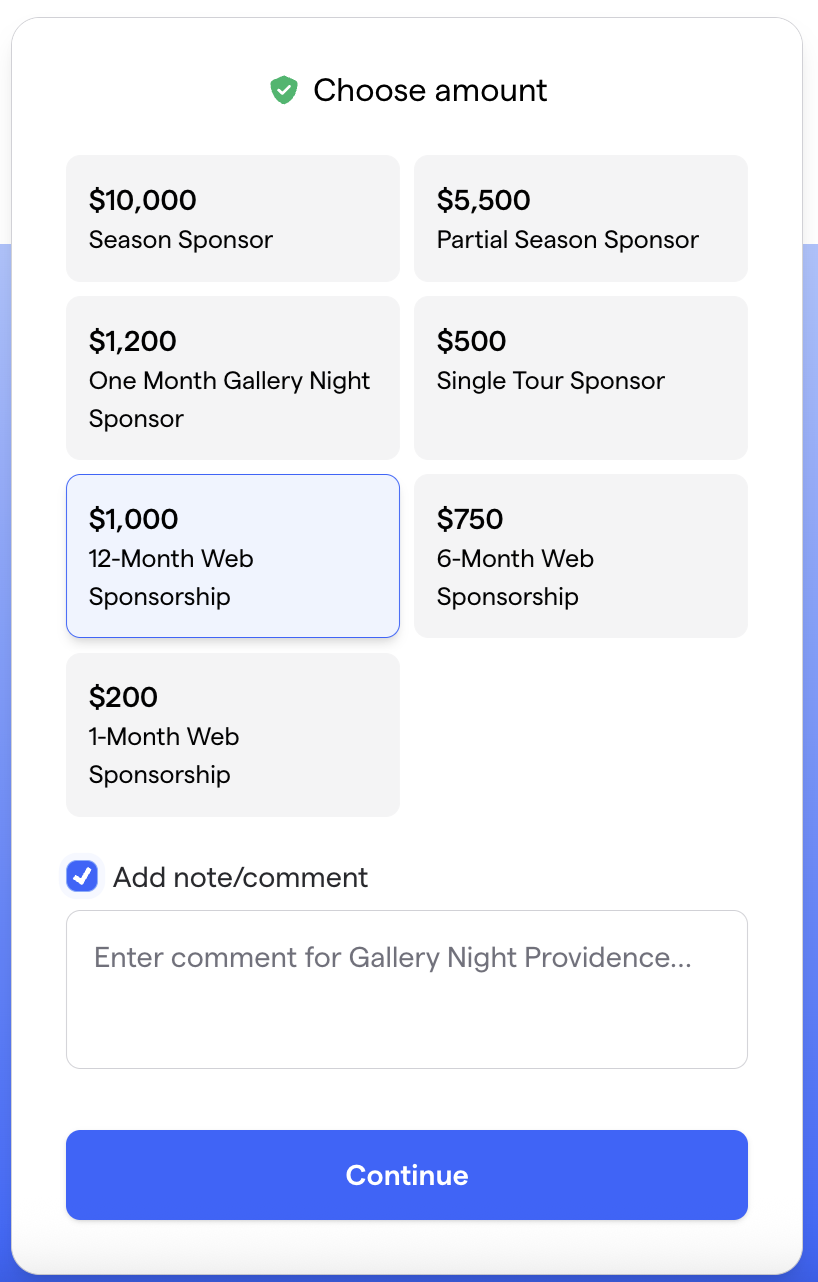
Task: Select the $500 Single Tour Sponsor card
Action: point(580,377)
